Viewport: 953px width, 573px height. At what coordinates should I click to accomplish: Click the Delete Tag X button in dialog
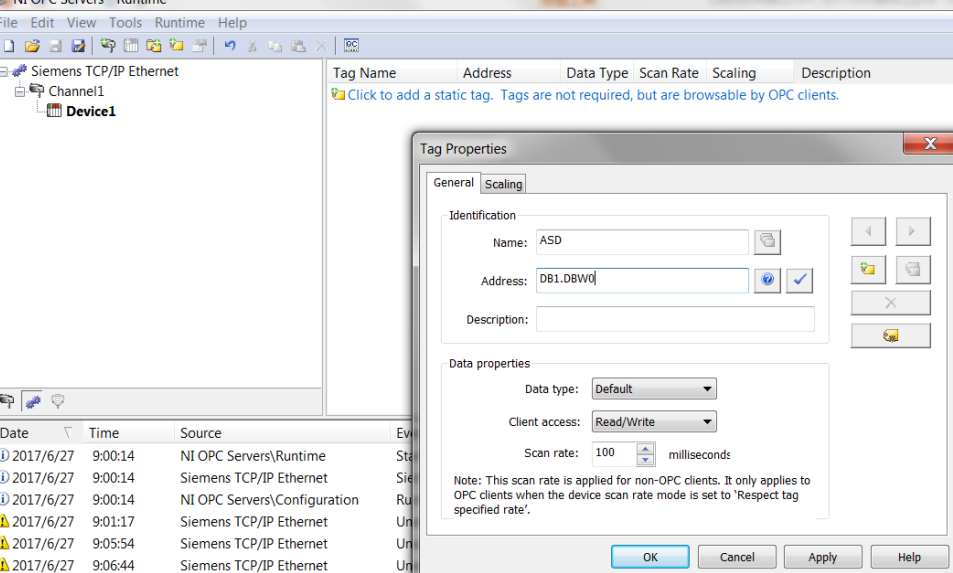point(890,303)
